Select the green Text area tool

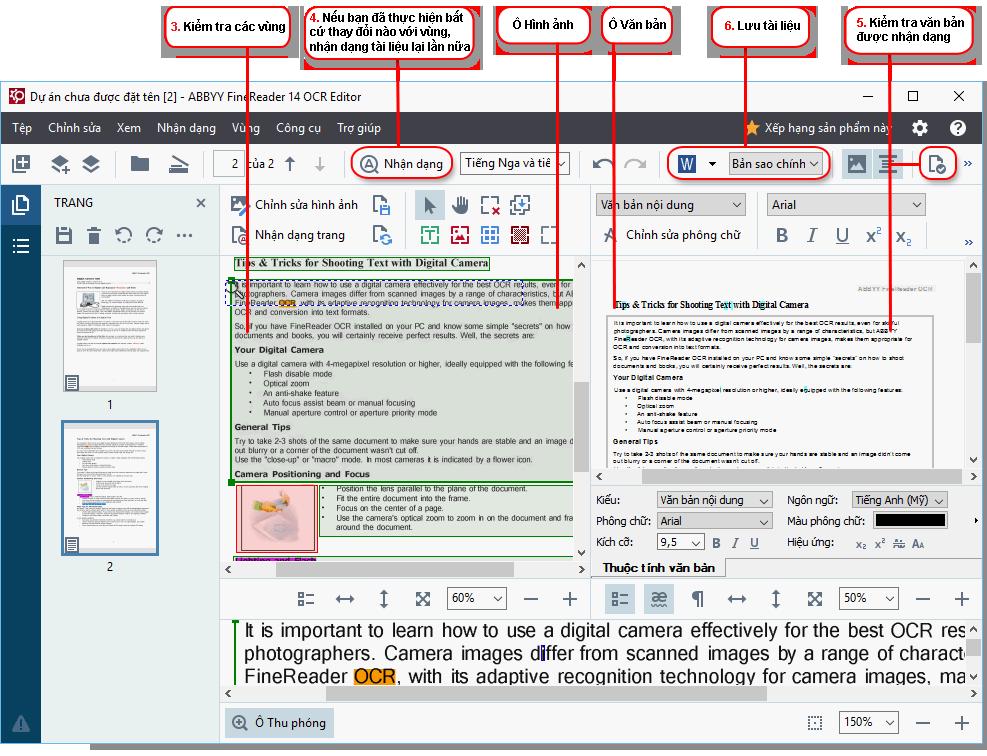pos(430,235)
